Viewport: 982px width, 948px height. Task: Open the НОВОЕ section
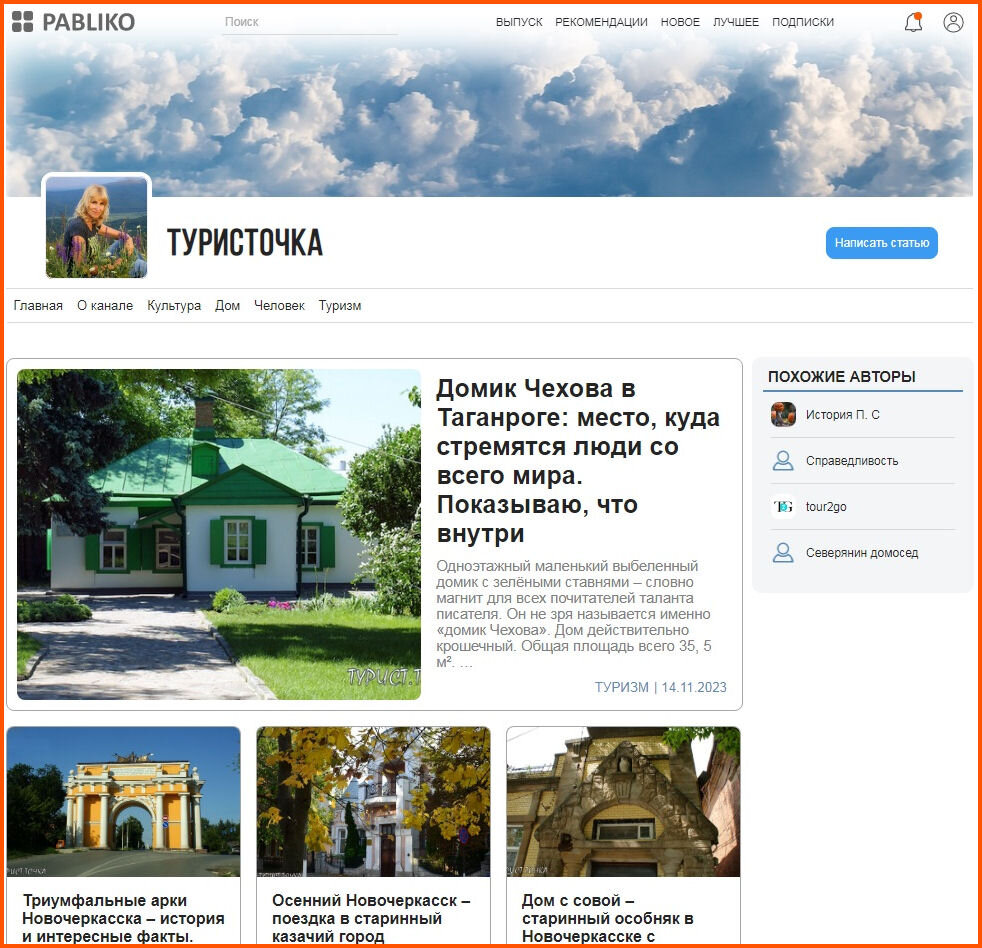(x=680, y=21)
